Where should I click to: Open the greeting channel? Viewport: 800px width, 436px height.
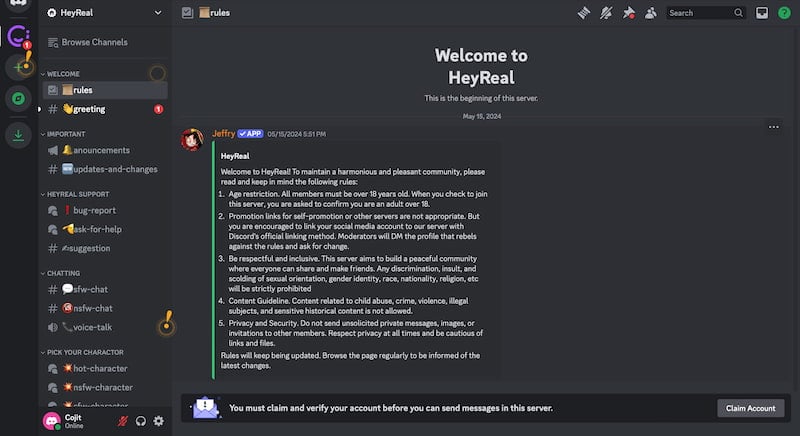tap(105, 109)
